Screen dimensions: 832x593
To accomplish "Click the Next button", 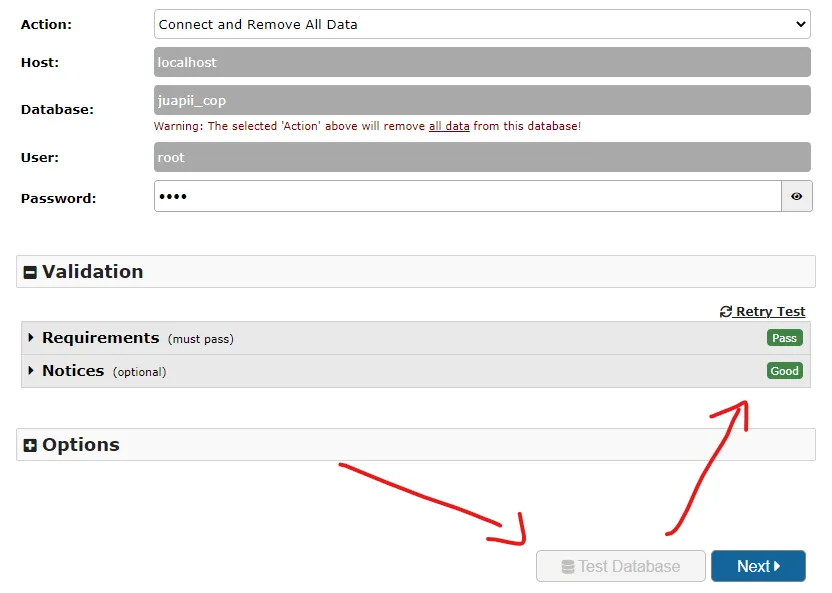I will pyautogui.click(x=758, y=566).
